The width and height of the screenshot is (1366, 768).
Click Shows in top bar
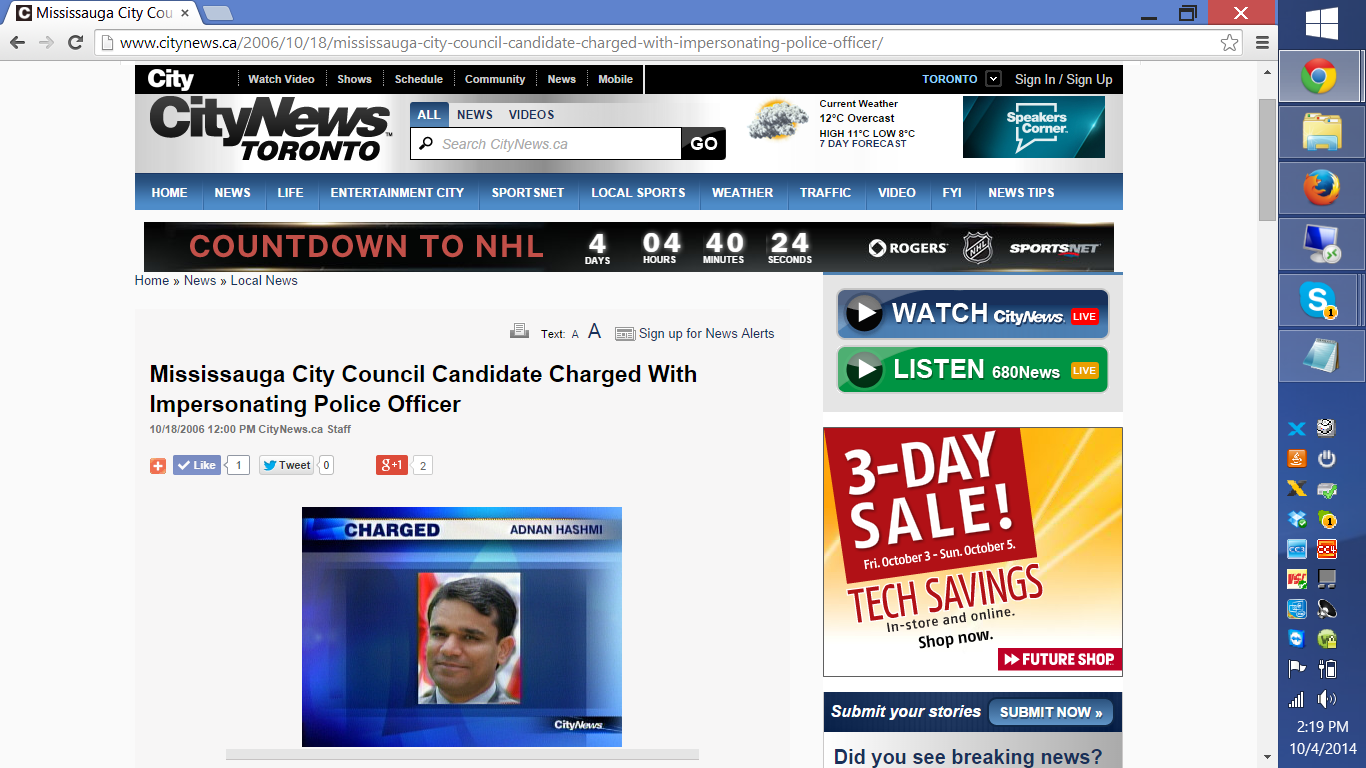[354, 79]
